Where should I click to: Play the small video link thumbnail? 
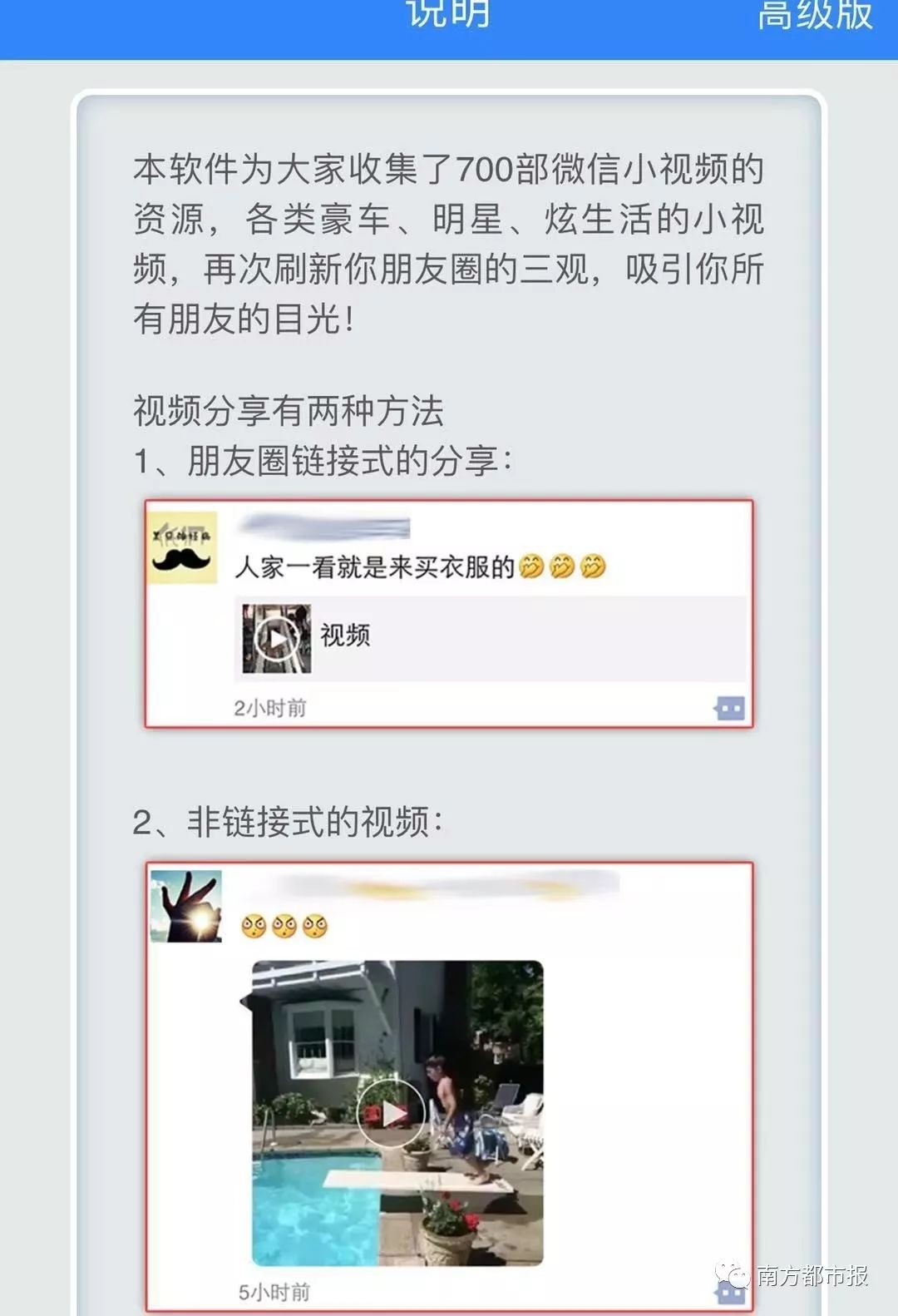(x=276, y=639)
